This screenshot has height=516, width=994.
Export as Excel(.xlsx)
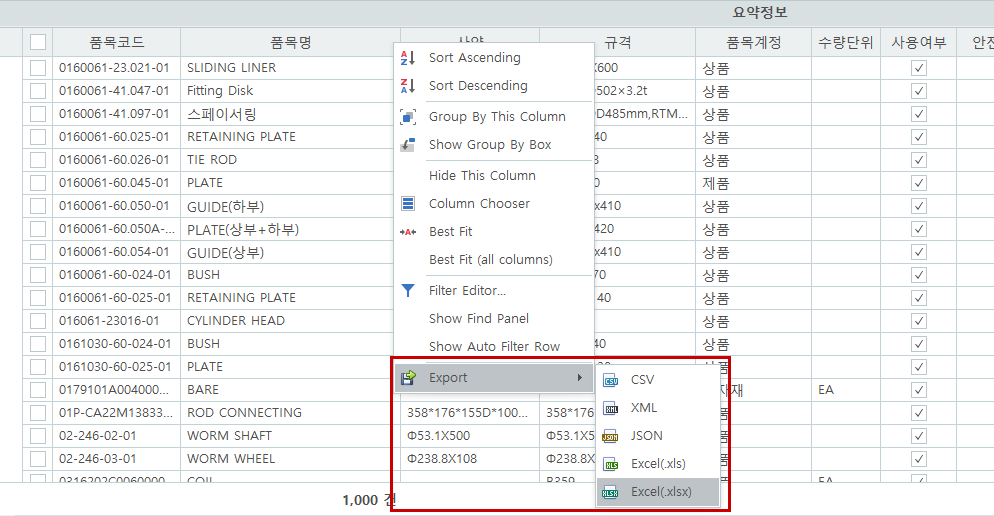[660, 492]
